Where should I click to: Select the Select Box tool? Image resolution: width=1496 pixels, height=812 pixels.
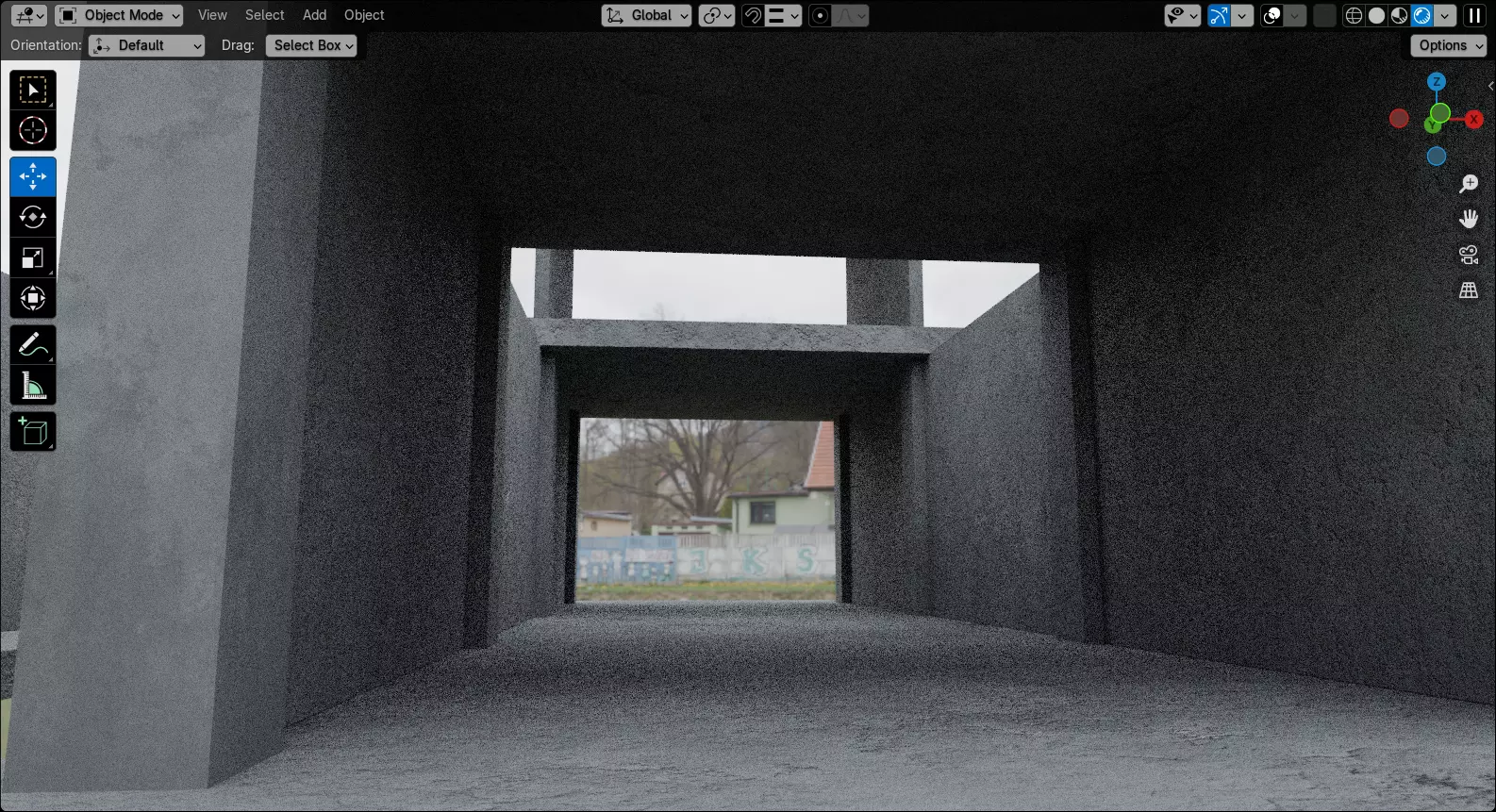coord(33,91)
